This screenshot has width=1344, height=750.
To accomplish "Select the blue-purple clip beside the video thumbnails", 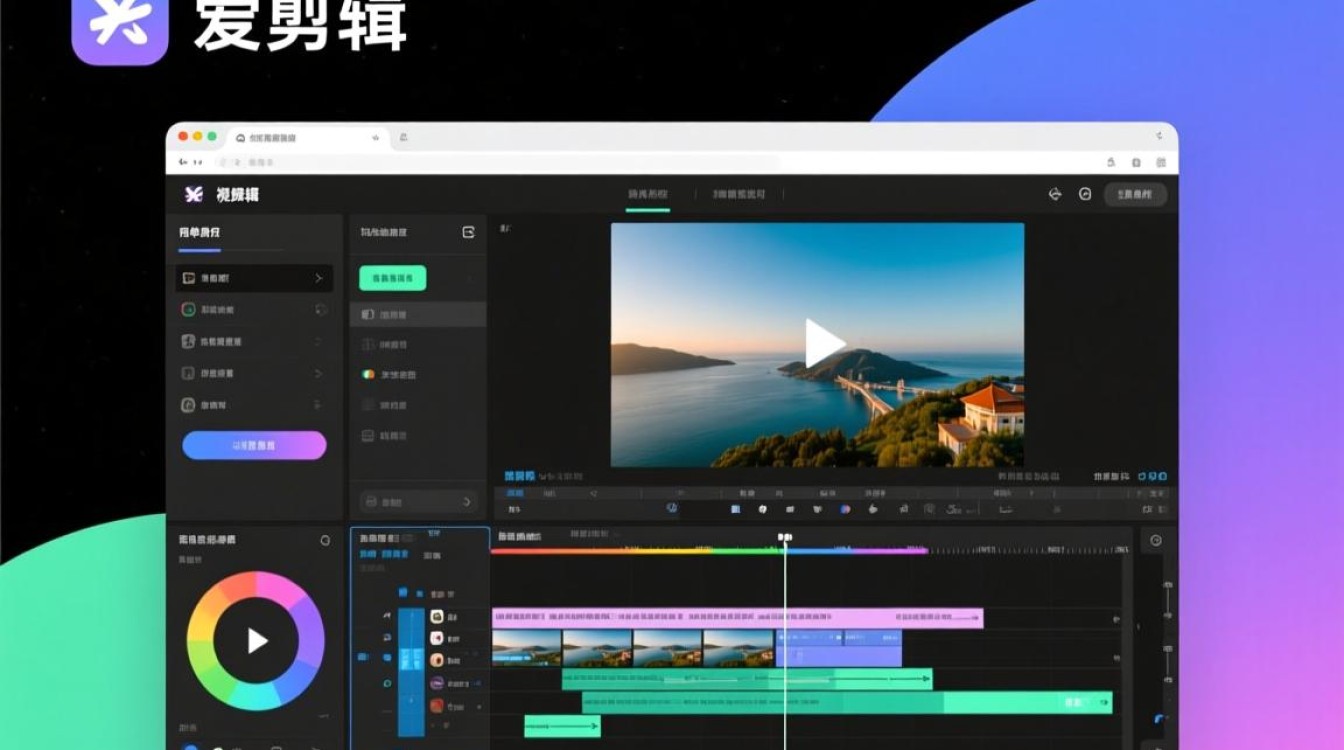I will (x=838, y=648).
